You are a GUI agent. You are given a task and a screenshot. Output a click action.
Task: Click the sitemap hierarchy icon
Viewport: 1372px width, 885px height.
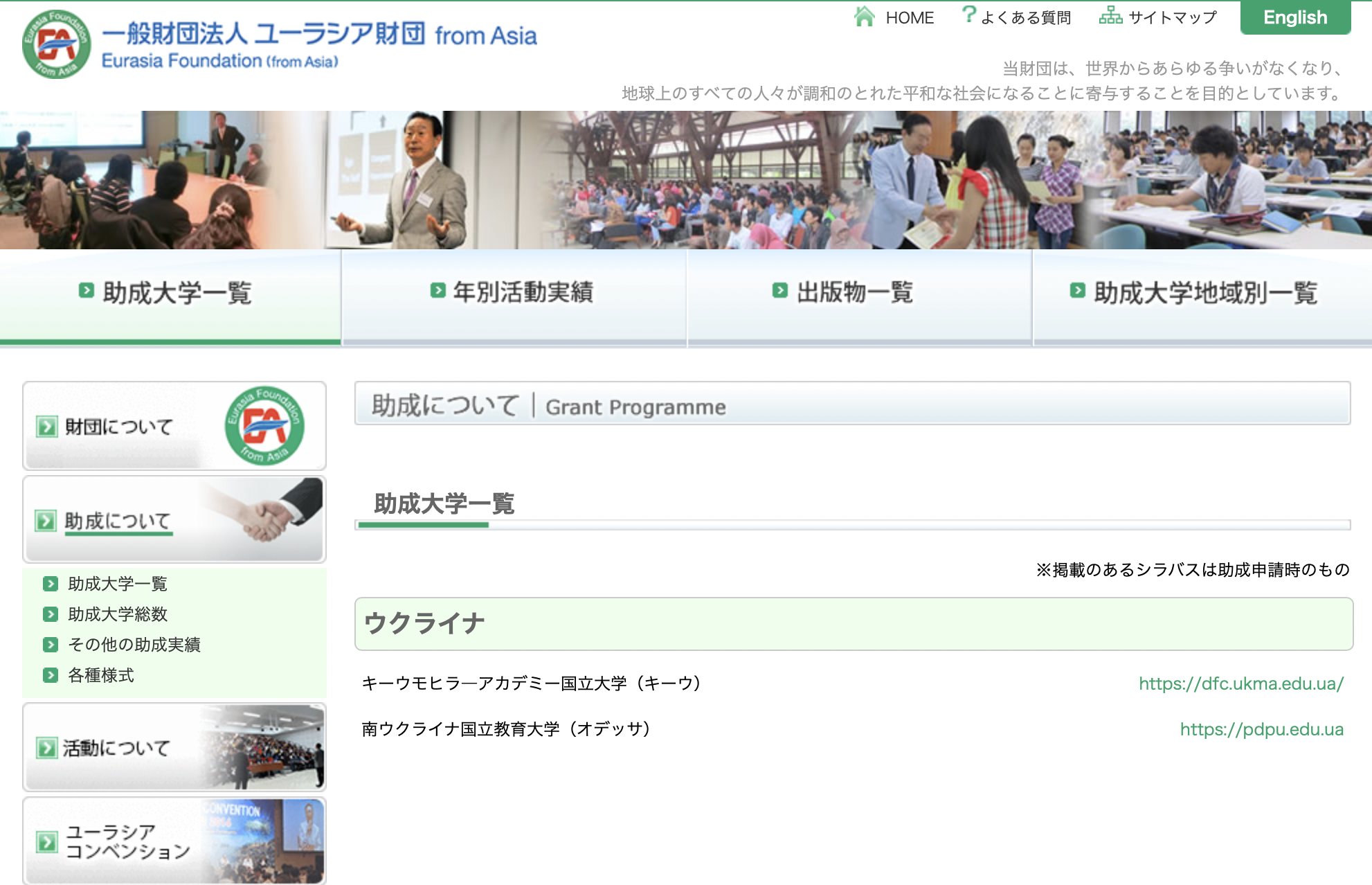(1110, 15)
